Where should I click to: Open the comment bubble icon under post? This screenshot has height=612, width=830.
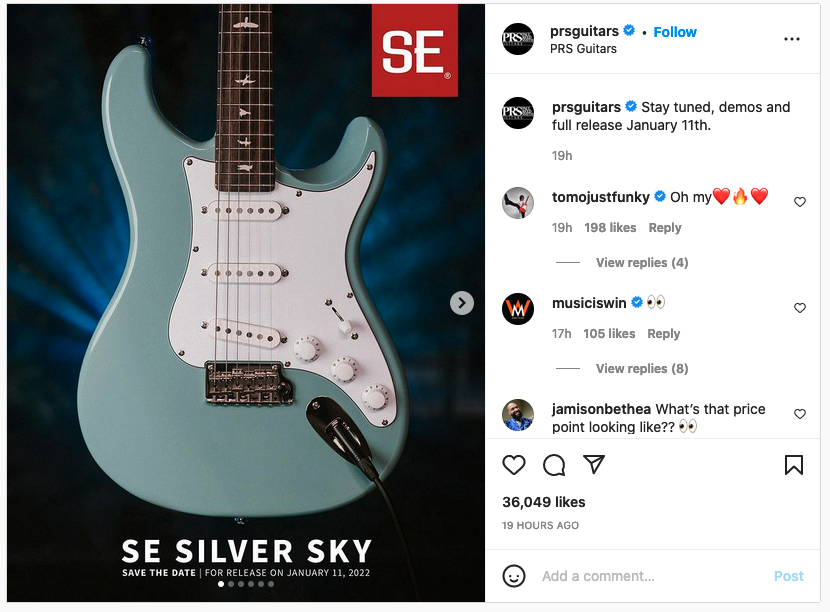click(554, 465)
